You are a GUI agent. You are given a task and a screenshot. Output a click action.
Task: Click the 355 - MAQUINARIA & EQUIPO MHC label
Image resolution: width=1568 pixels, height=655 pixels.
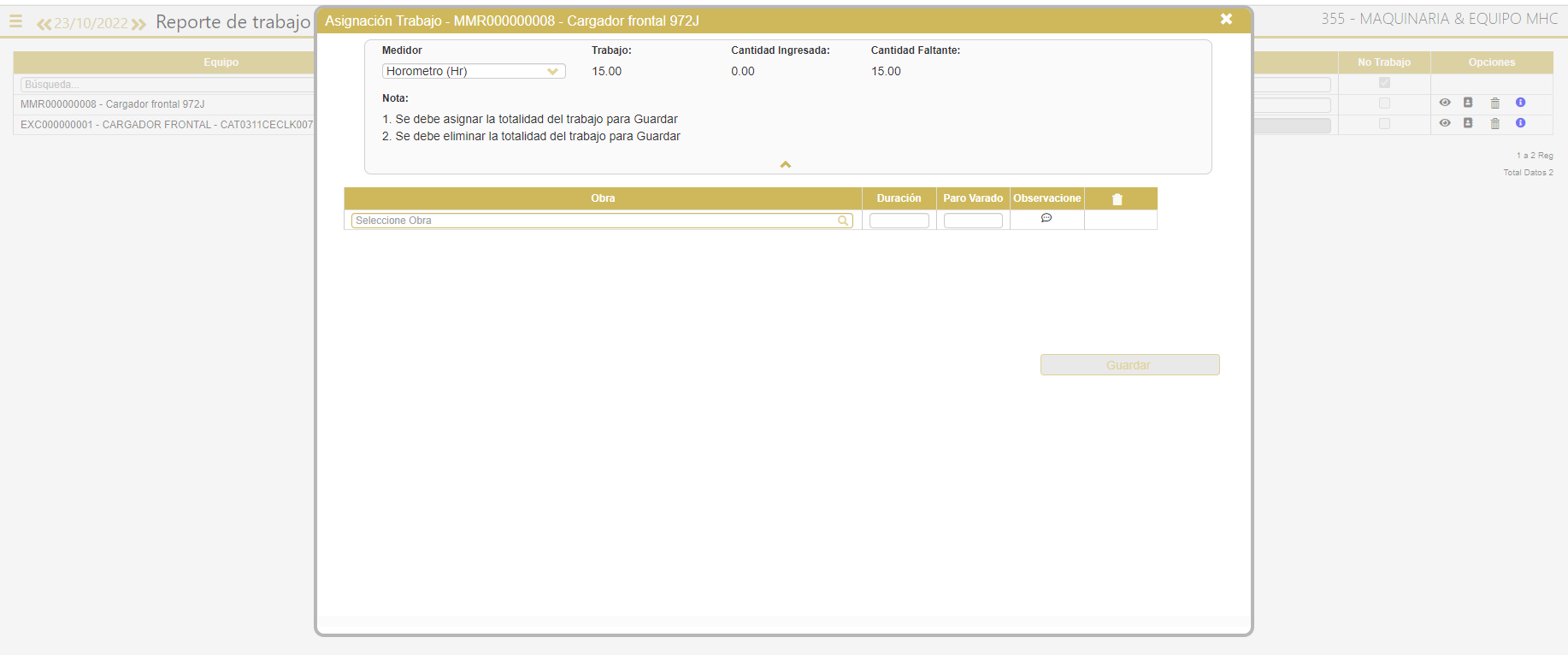point(1440,19)
